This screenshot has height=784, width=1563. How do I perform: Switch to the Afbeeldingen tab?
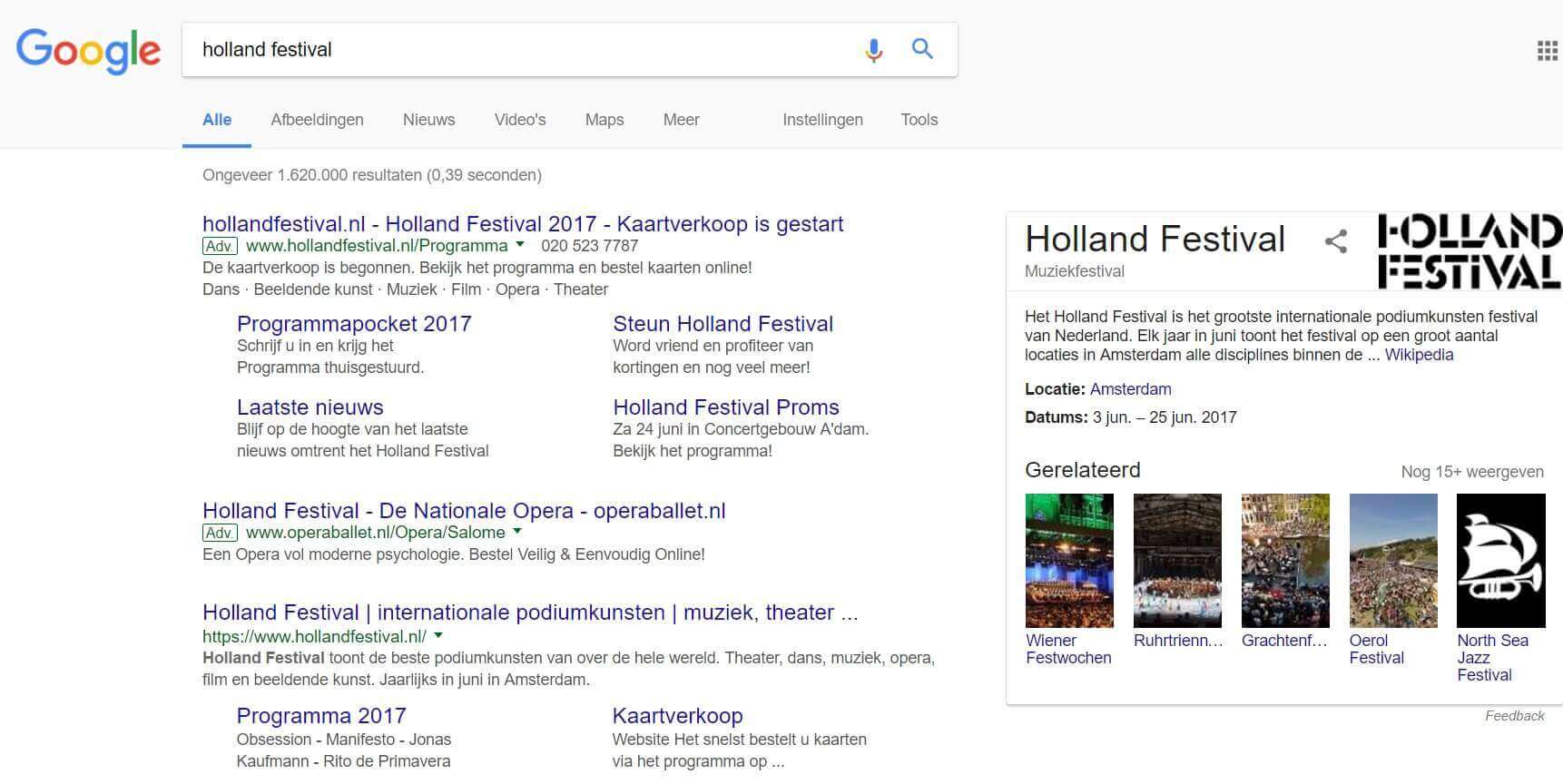coord(317,120)
